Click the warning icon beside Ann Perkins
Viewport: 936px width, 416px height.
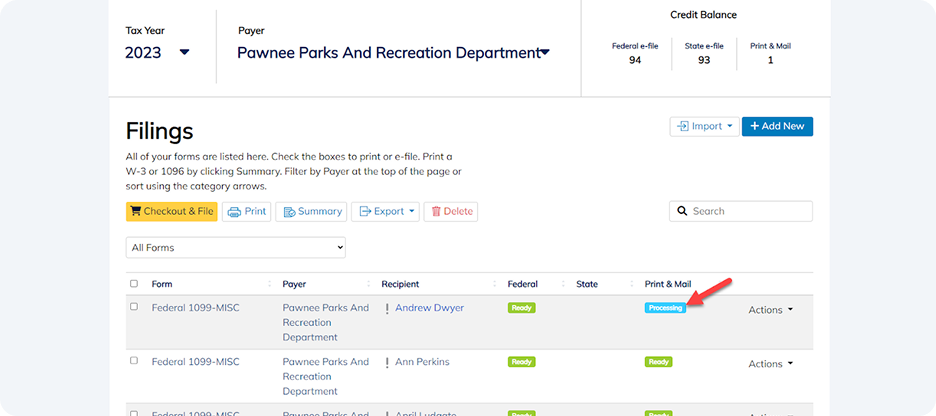click(x=387, y=362)
